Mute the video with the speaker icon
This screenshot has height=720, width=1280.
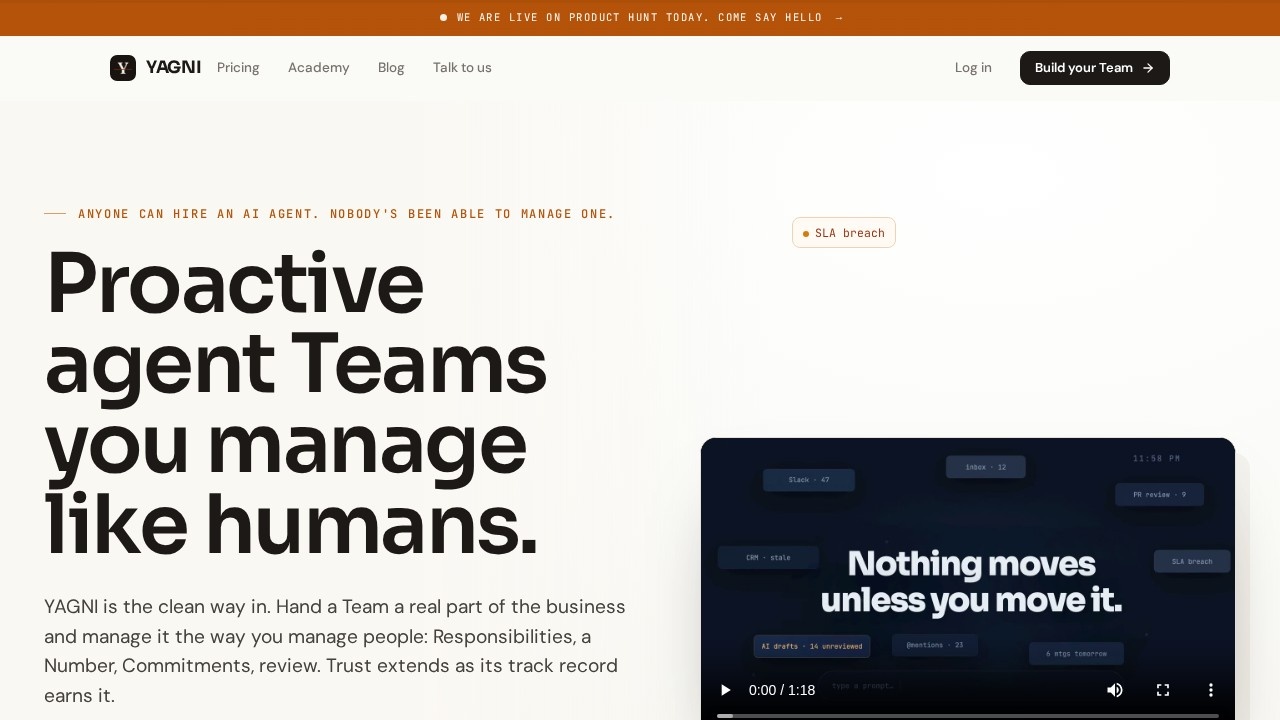coord(1115,690)
